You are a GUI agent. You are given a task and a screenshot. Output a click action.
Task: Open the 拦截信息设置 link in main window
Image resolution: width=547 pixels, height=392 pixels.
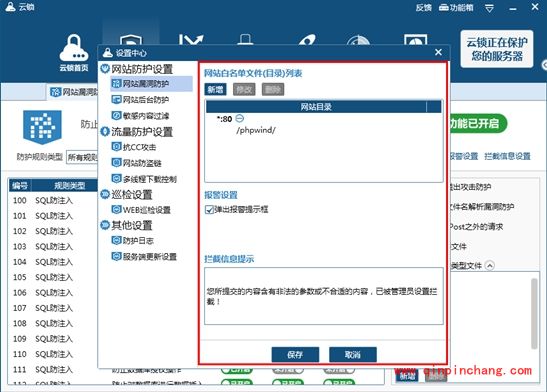[508, 156]
